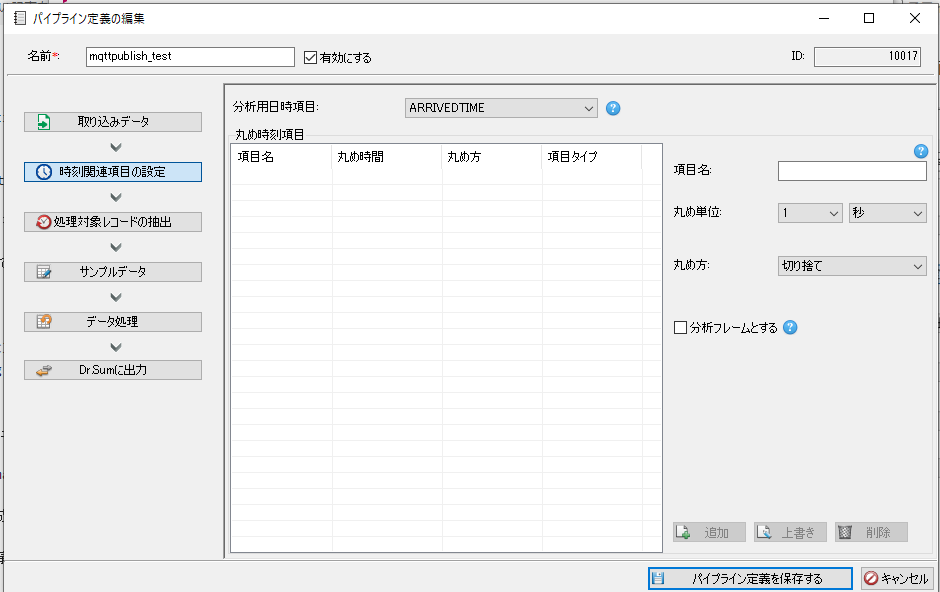
Task: Click chevron below 時刻関連項目の設定
Action: pos(116,197)
